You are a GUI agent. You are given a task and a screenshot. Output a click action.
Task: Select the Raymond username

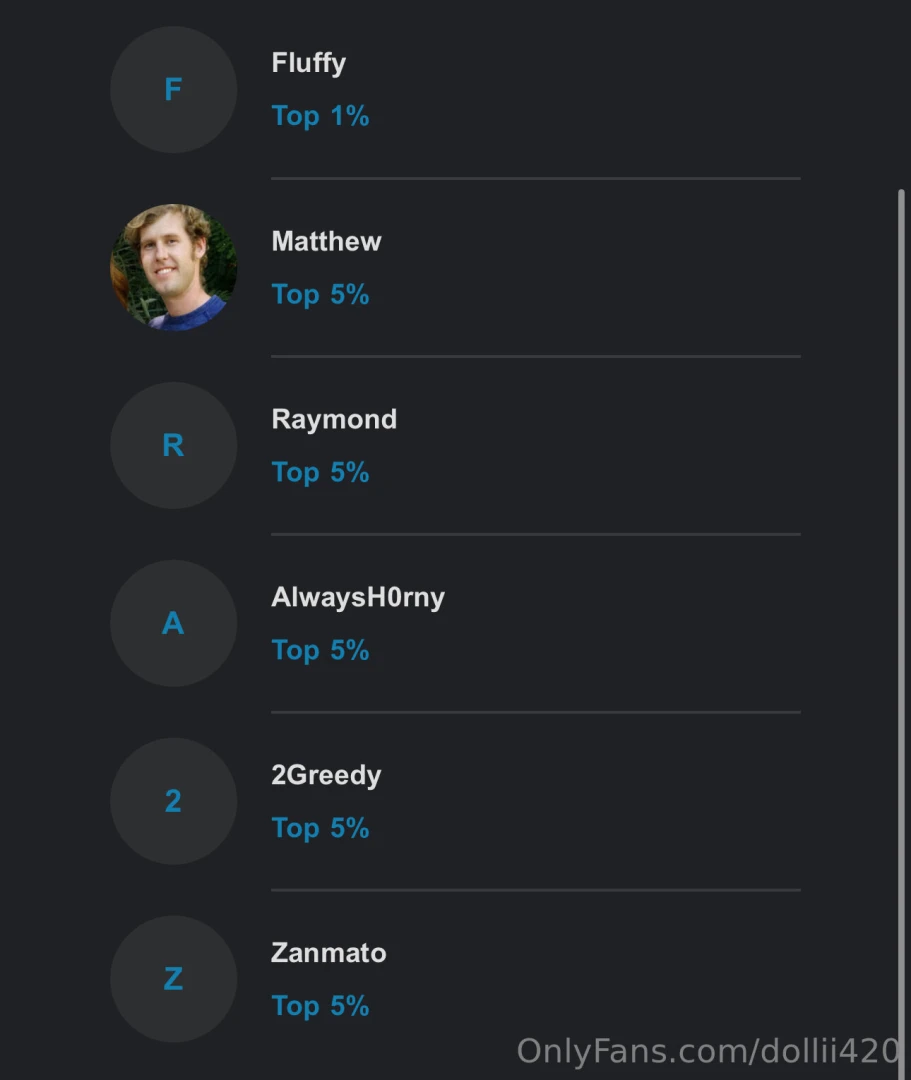334,419
